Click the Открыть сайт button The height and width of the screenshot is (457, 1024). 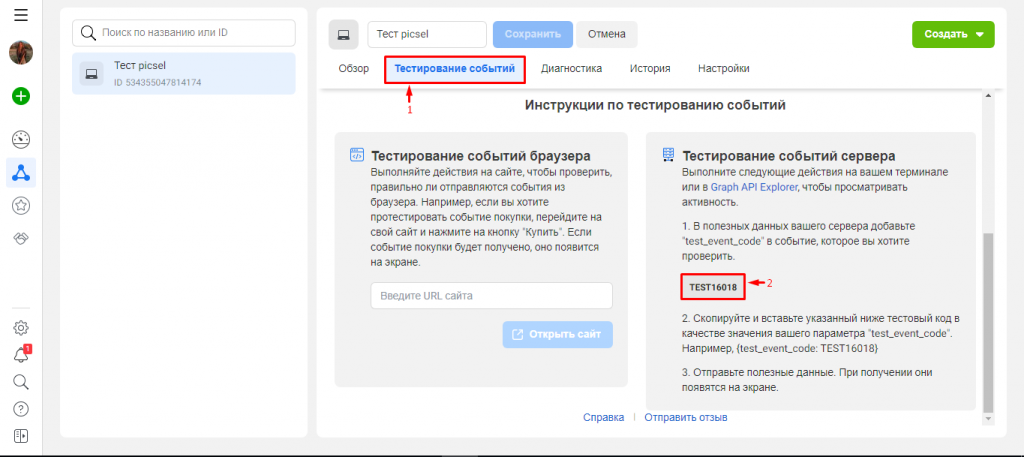pos(558,334)
